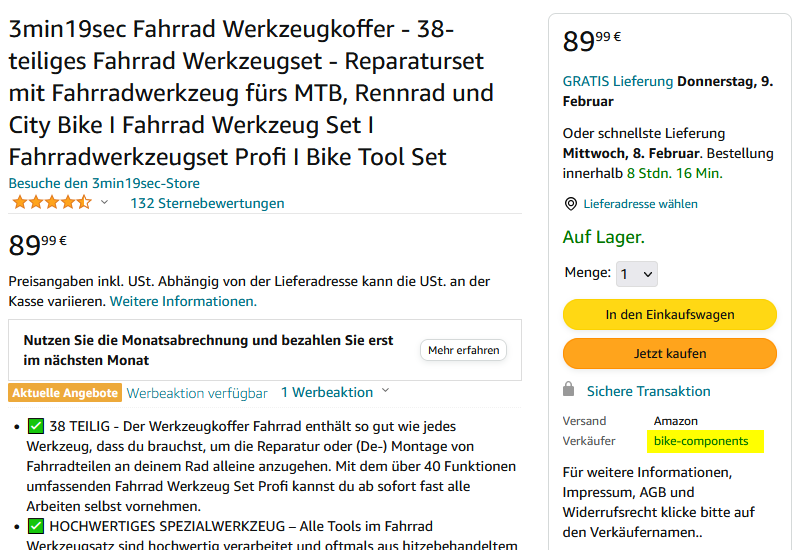Click the star rating icons
Screen dimensions: 794x550
tap(50, 203)
